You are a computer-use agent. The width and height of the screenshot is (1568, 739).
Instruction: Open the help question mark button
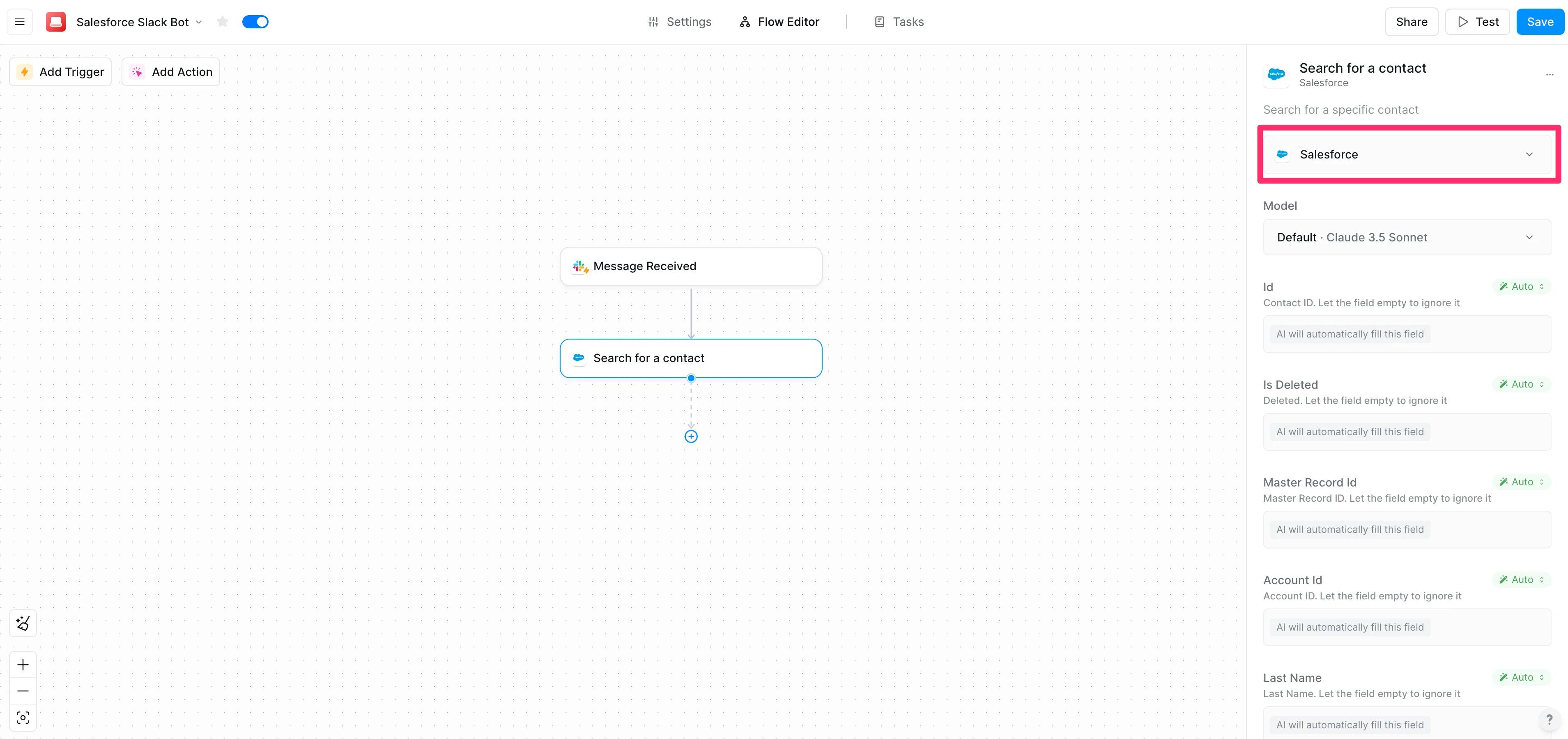1549,720
